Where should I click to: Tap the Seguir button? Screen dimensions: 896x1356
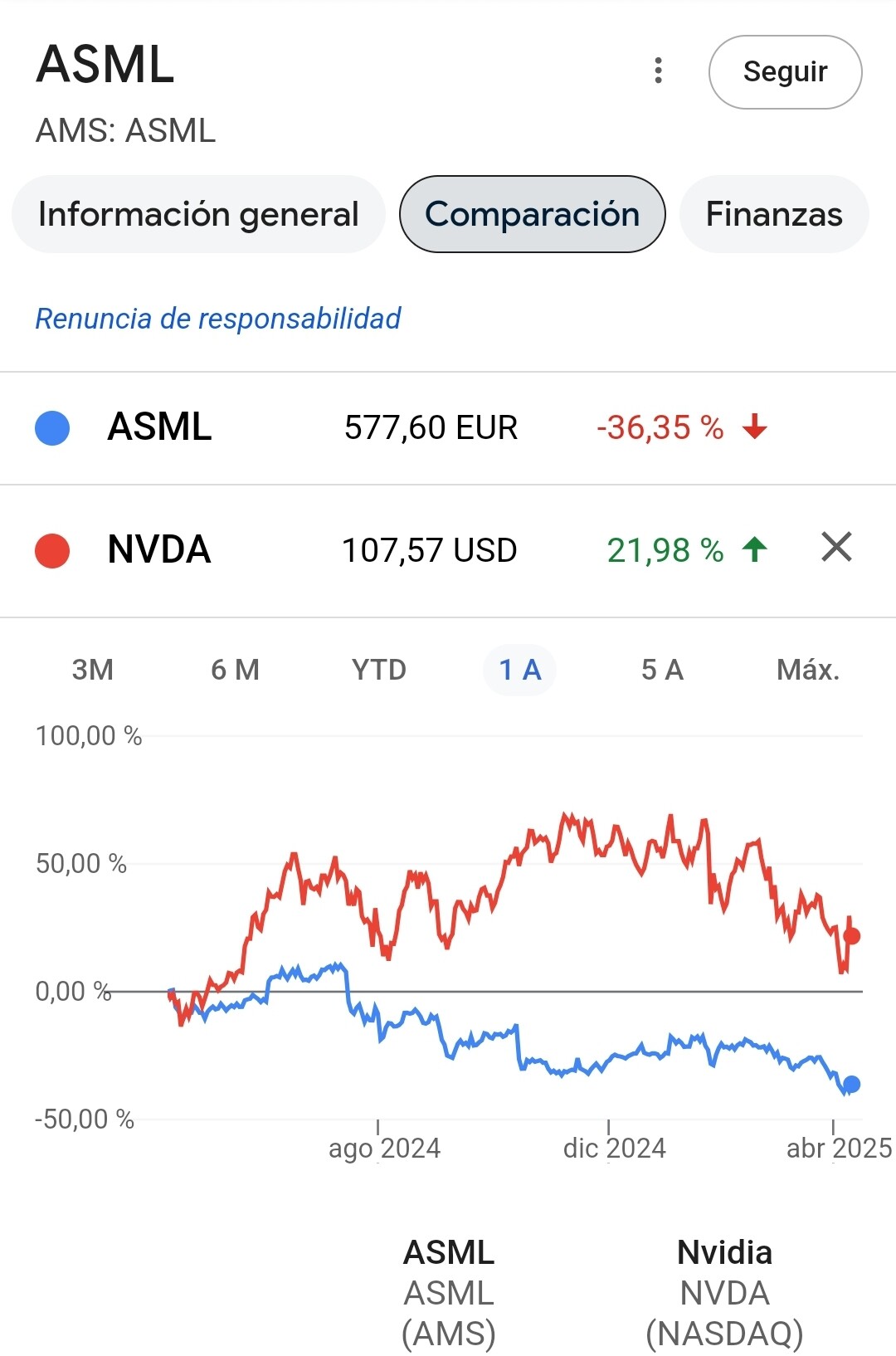785,72
